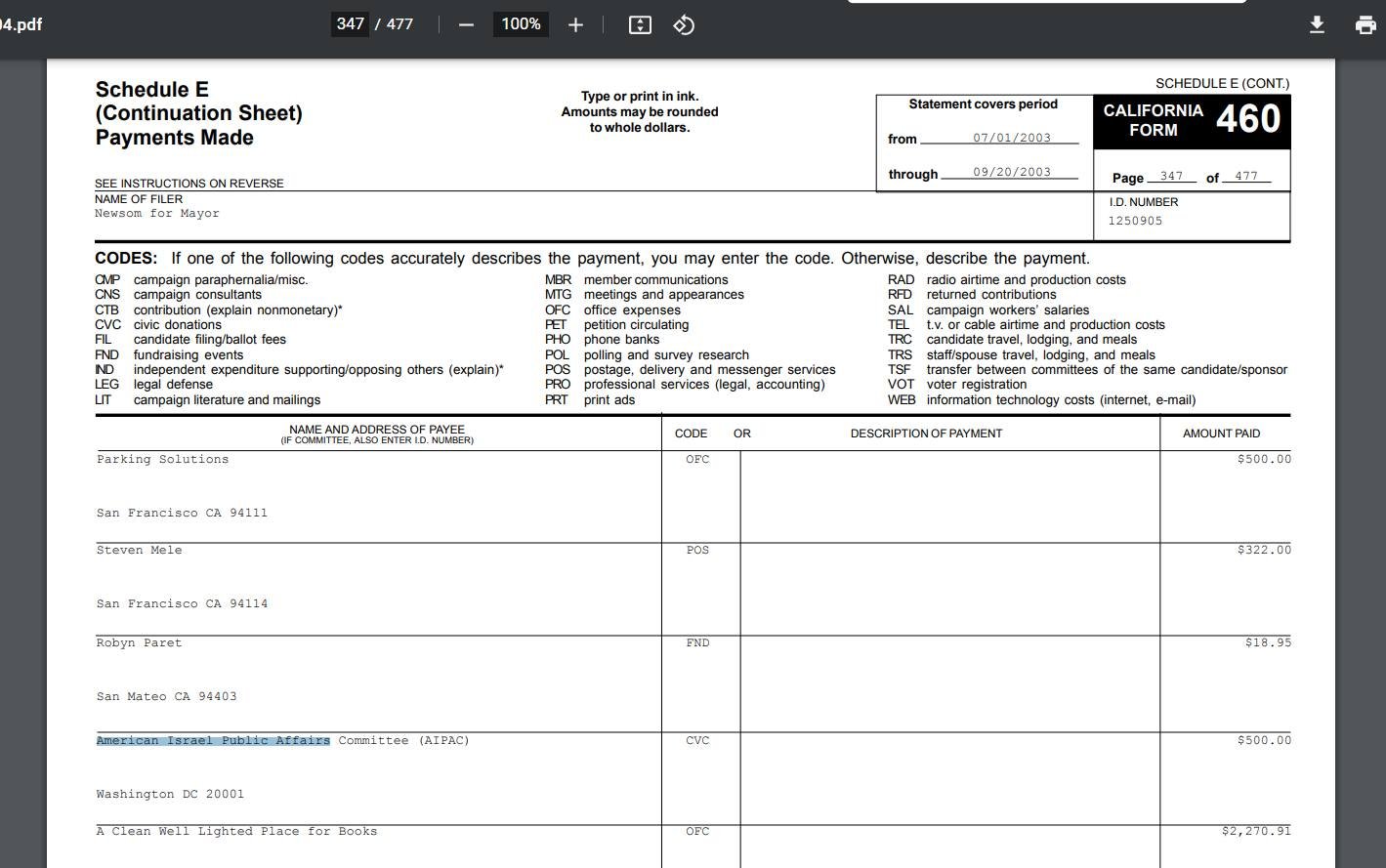Click the POL polling and survey research line

647,355
